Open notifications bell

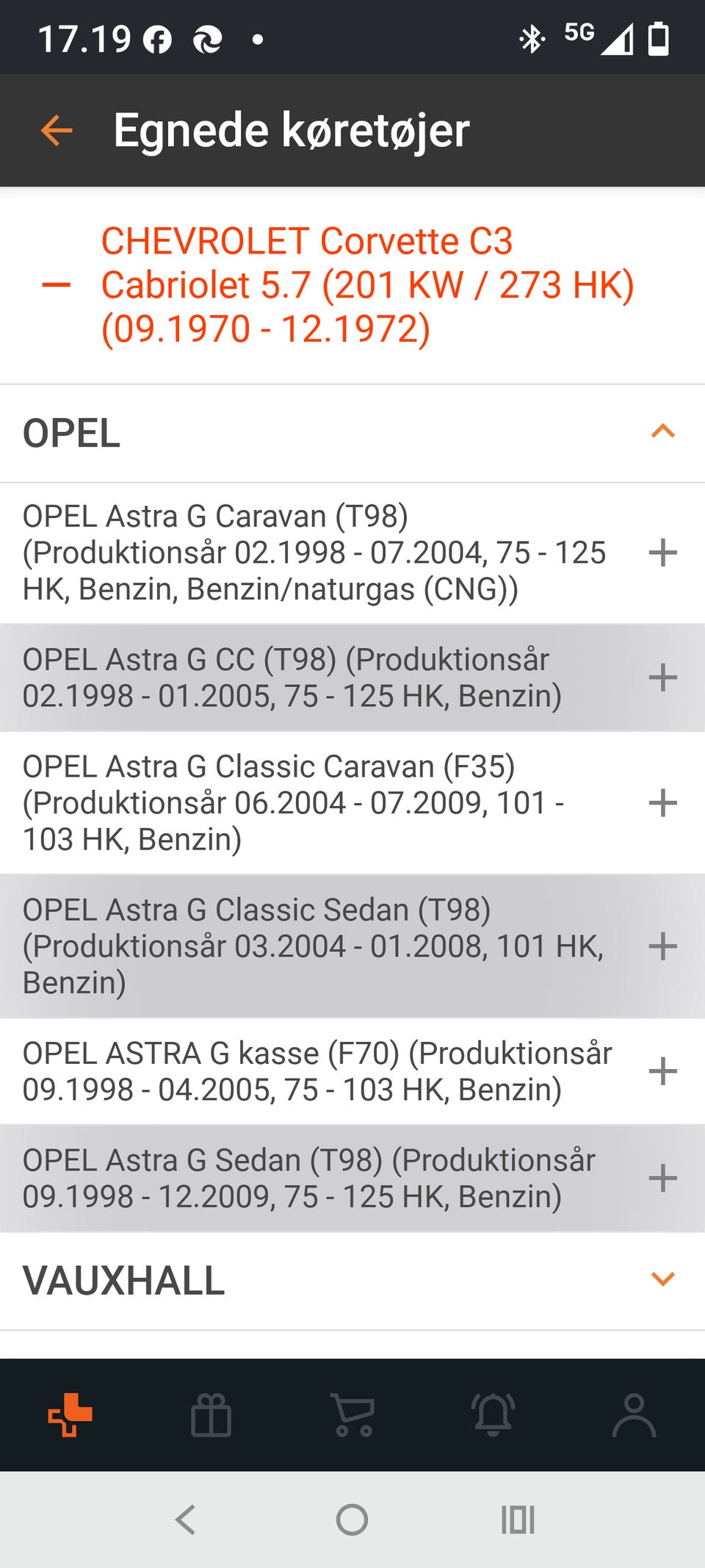click(493, 1414)
